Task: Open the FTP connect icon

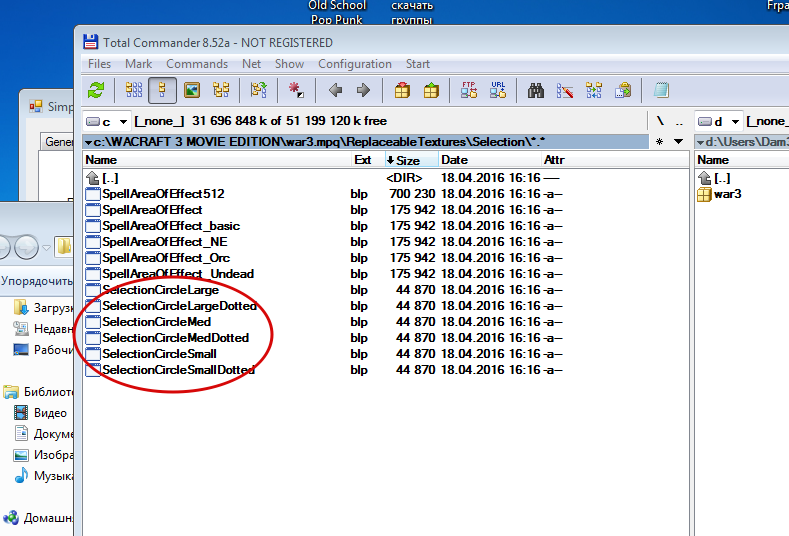Action: [468, 91]
